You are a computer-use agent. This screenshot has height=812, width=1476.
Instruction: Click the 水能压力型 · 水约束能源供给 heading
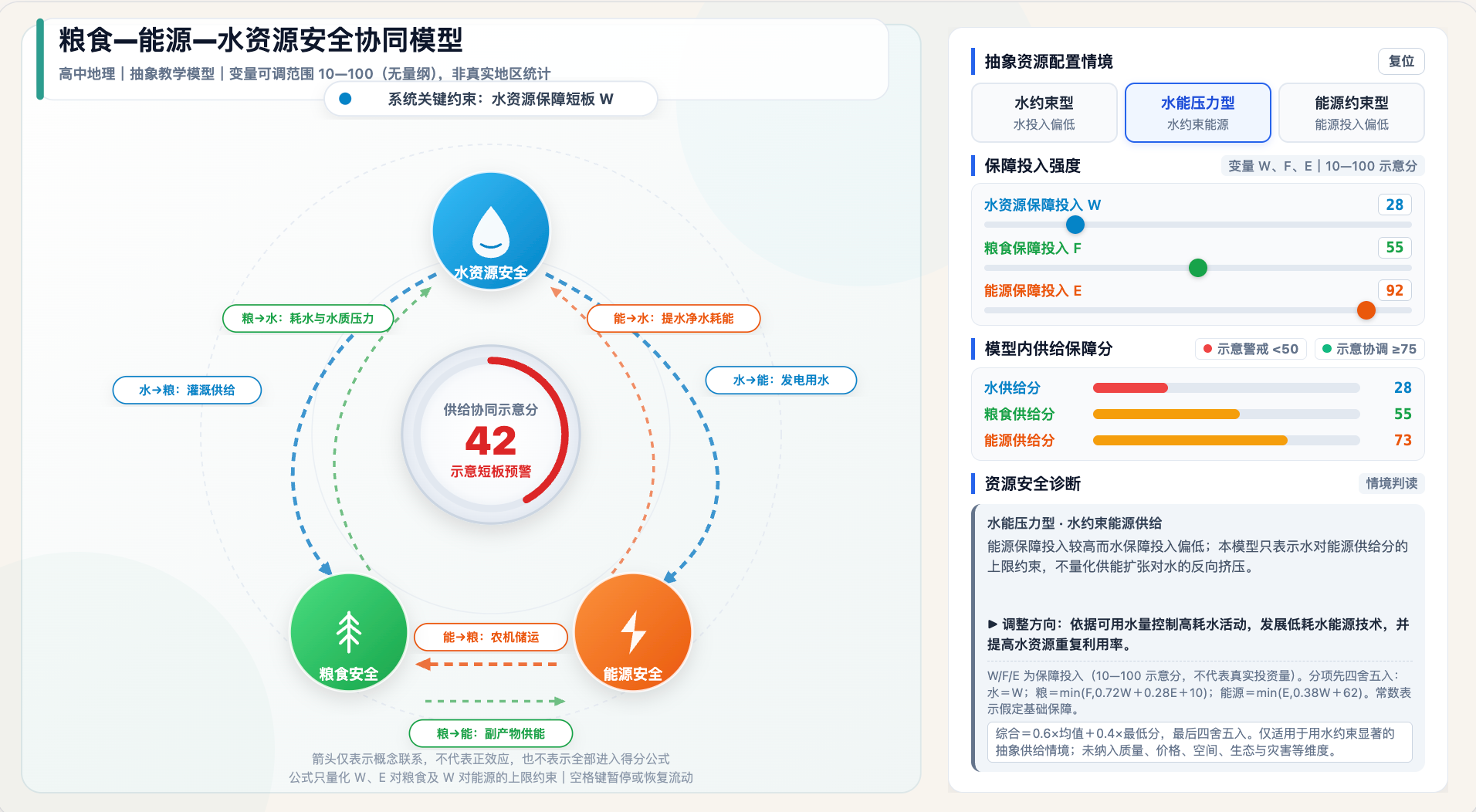click(1074, 523)
